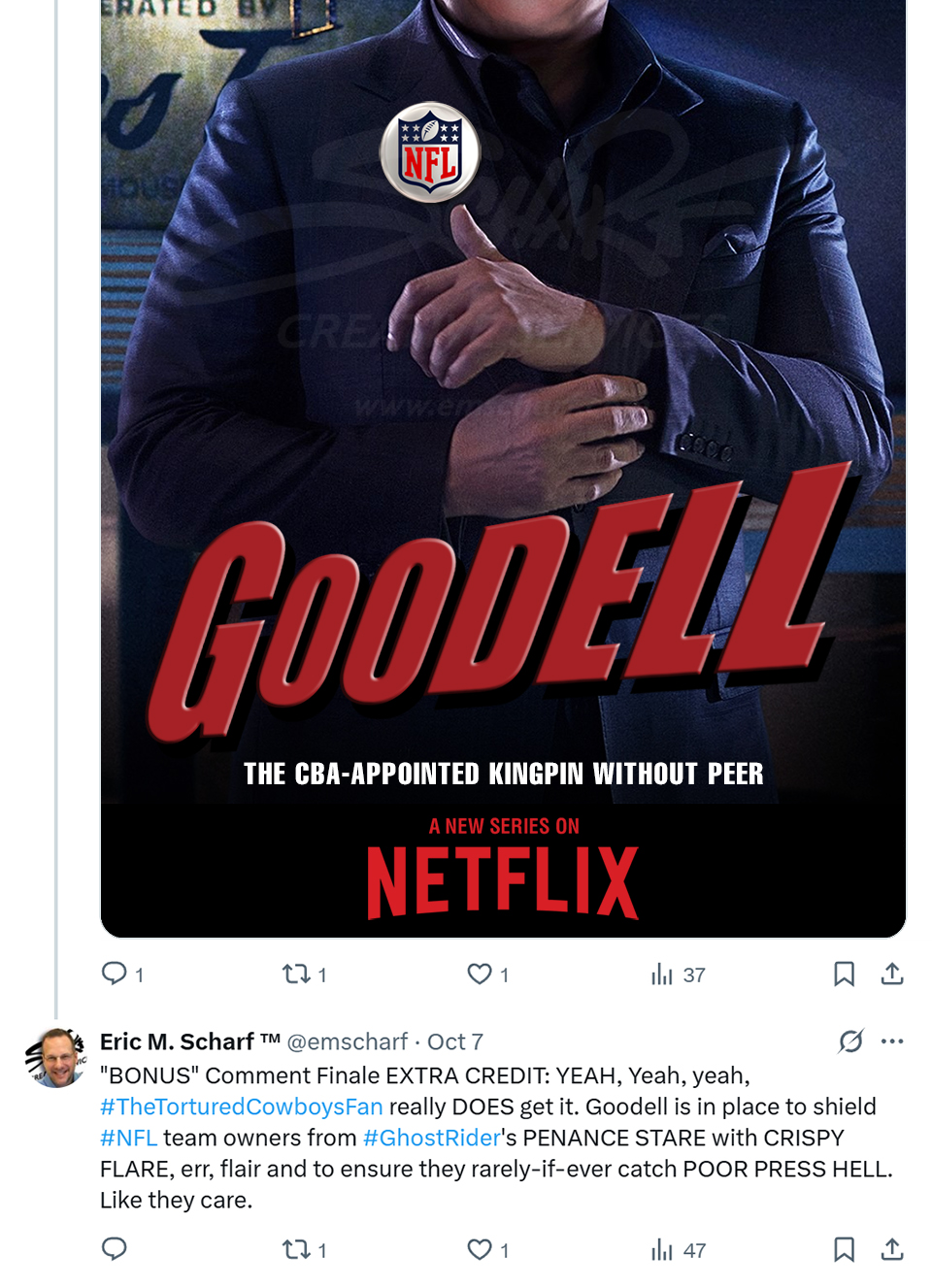This screenshot has width=932, height=1288.
Task: Open more options menu on bonus tweet
Action: (892, 1041)
